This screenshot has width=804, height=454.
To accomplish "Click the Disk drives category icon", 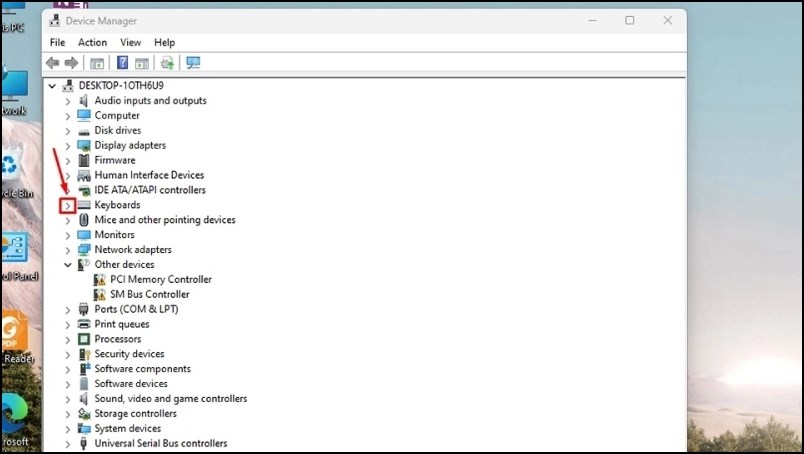I will pyautogui.click(x=84, y=131).
